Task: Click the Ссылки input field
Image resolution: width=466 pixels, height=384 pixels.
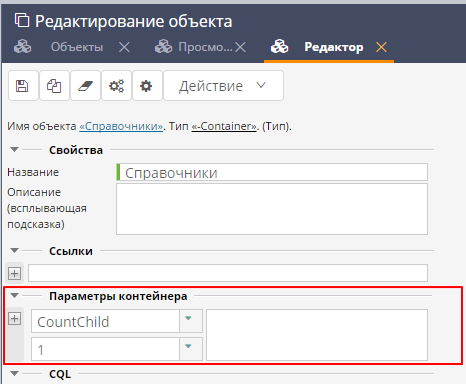Action: click(x=228, y=273)
